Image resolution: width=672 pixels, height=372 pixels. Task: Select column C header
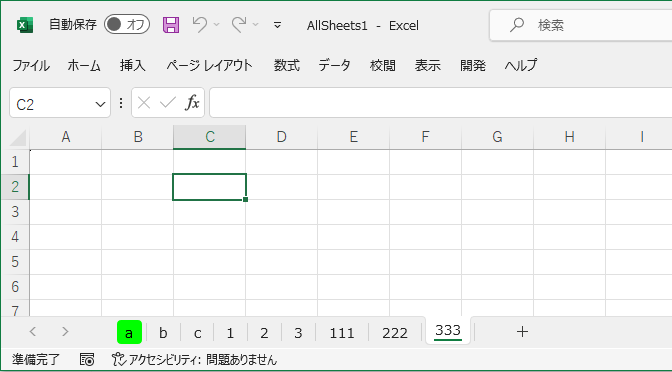point(210,137)
